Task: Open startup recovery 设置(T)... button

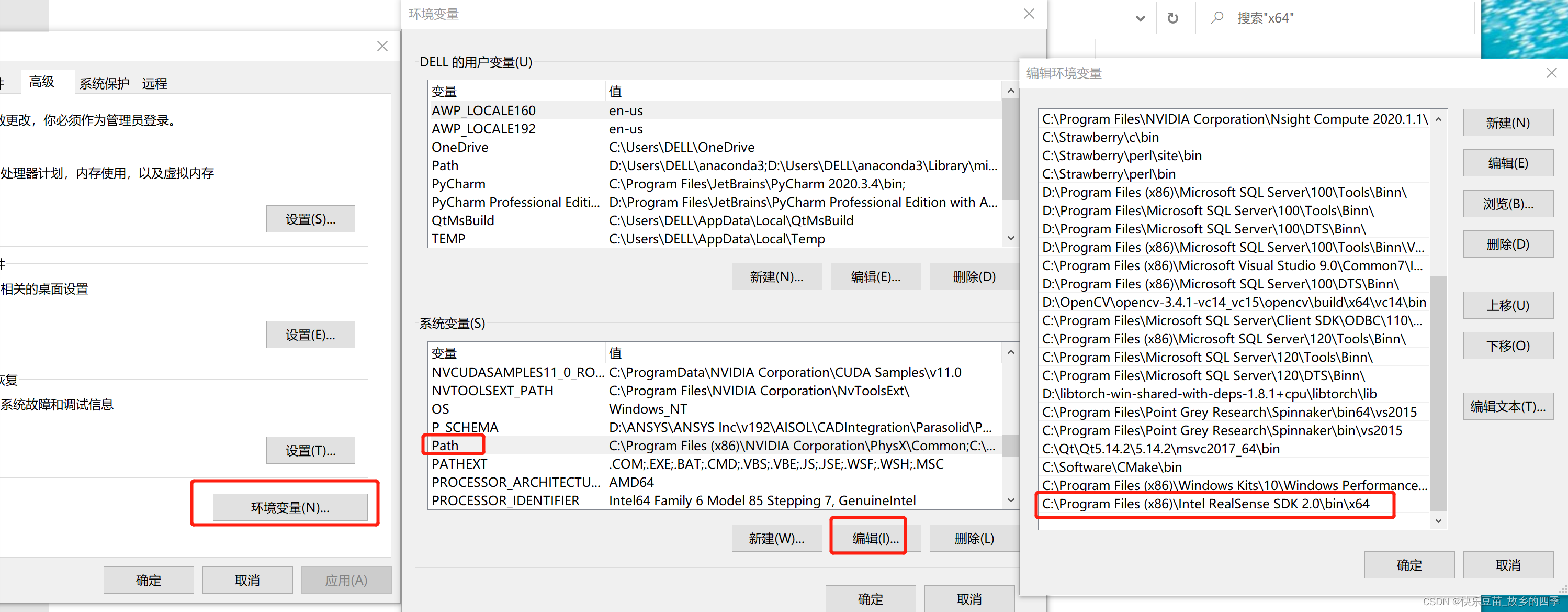Action: pos(310,451)
